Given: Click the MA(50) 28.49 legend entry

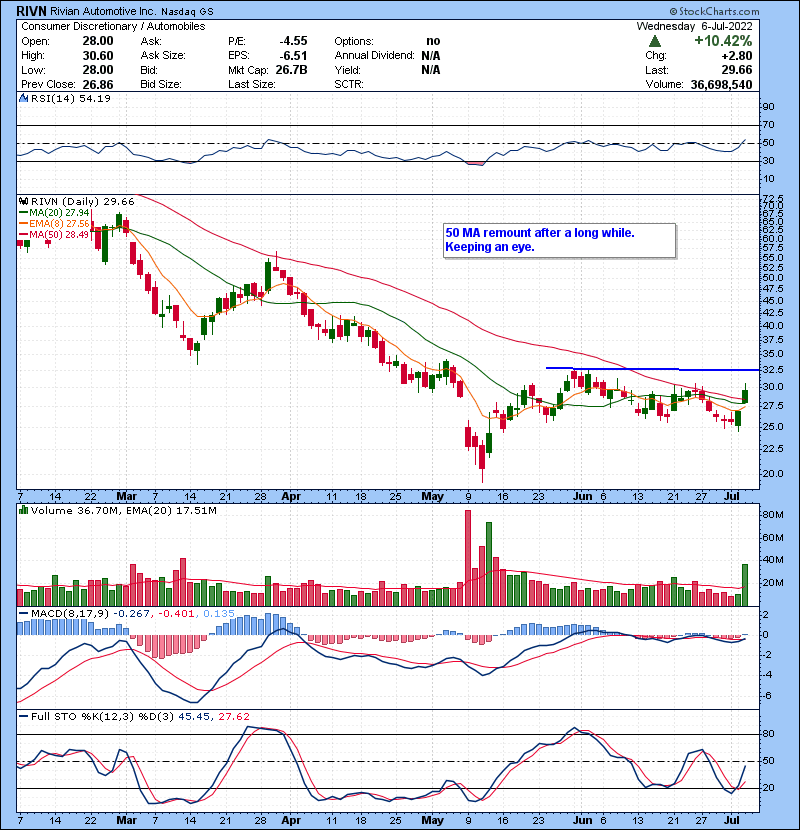Looking at the screenshot, I should click(55, 234).
